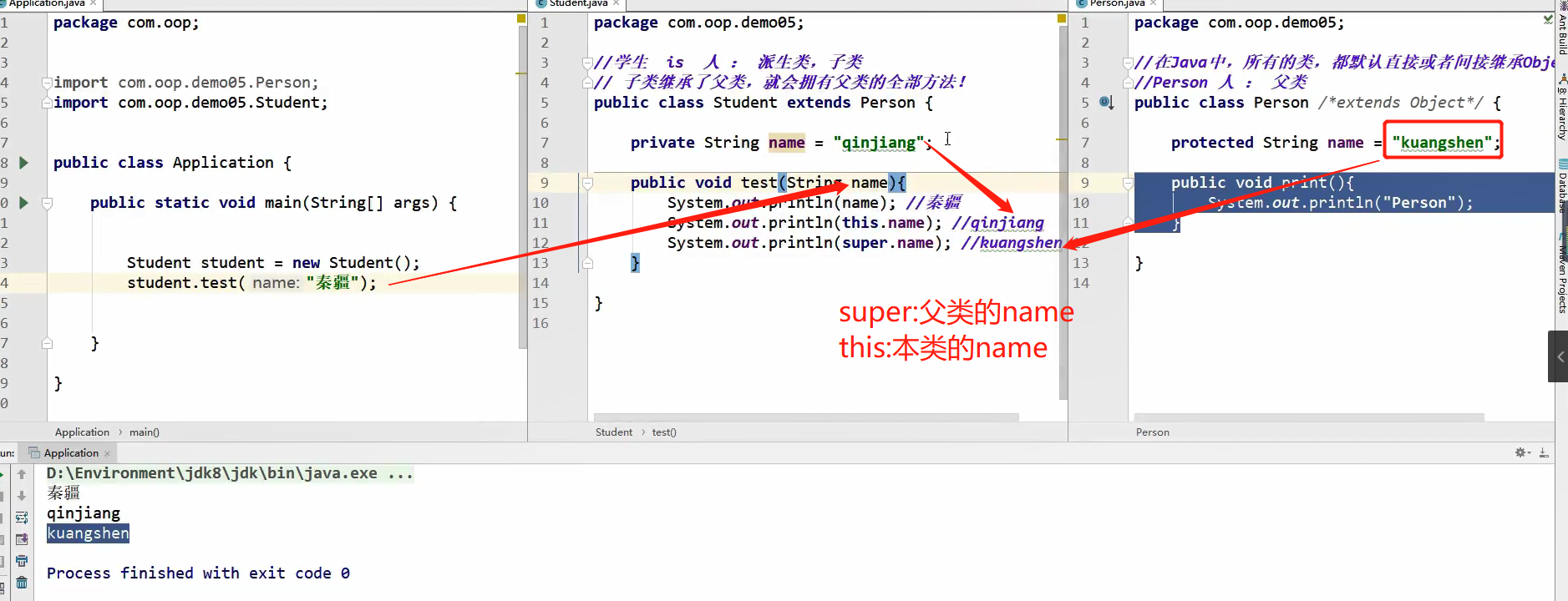Close the Student.java tab
1568x601 pixels.
tap(616, 3)
